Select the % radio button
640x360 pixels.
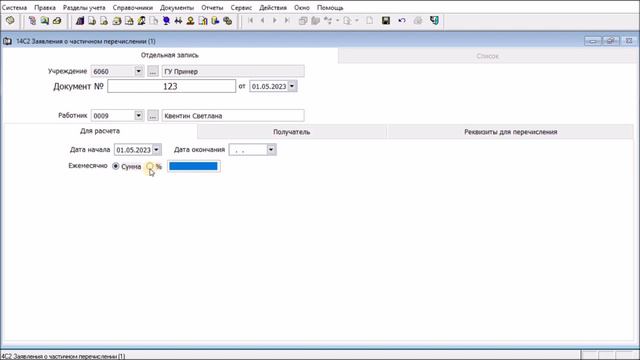point(150,166)
